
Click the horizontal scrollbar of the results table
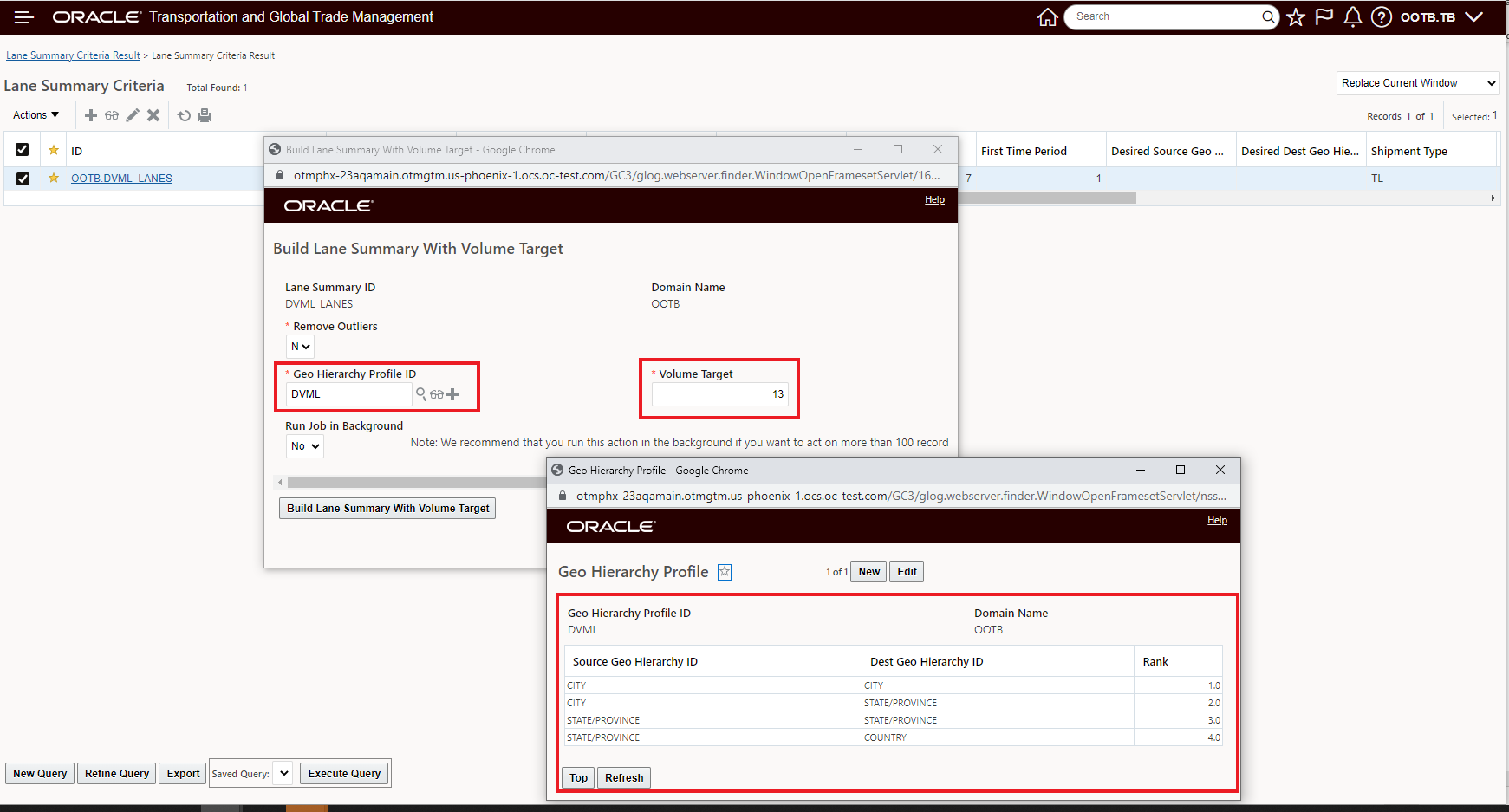click(x=1047, y=198)
